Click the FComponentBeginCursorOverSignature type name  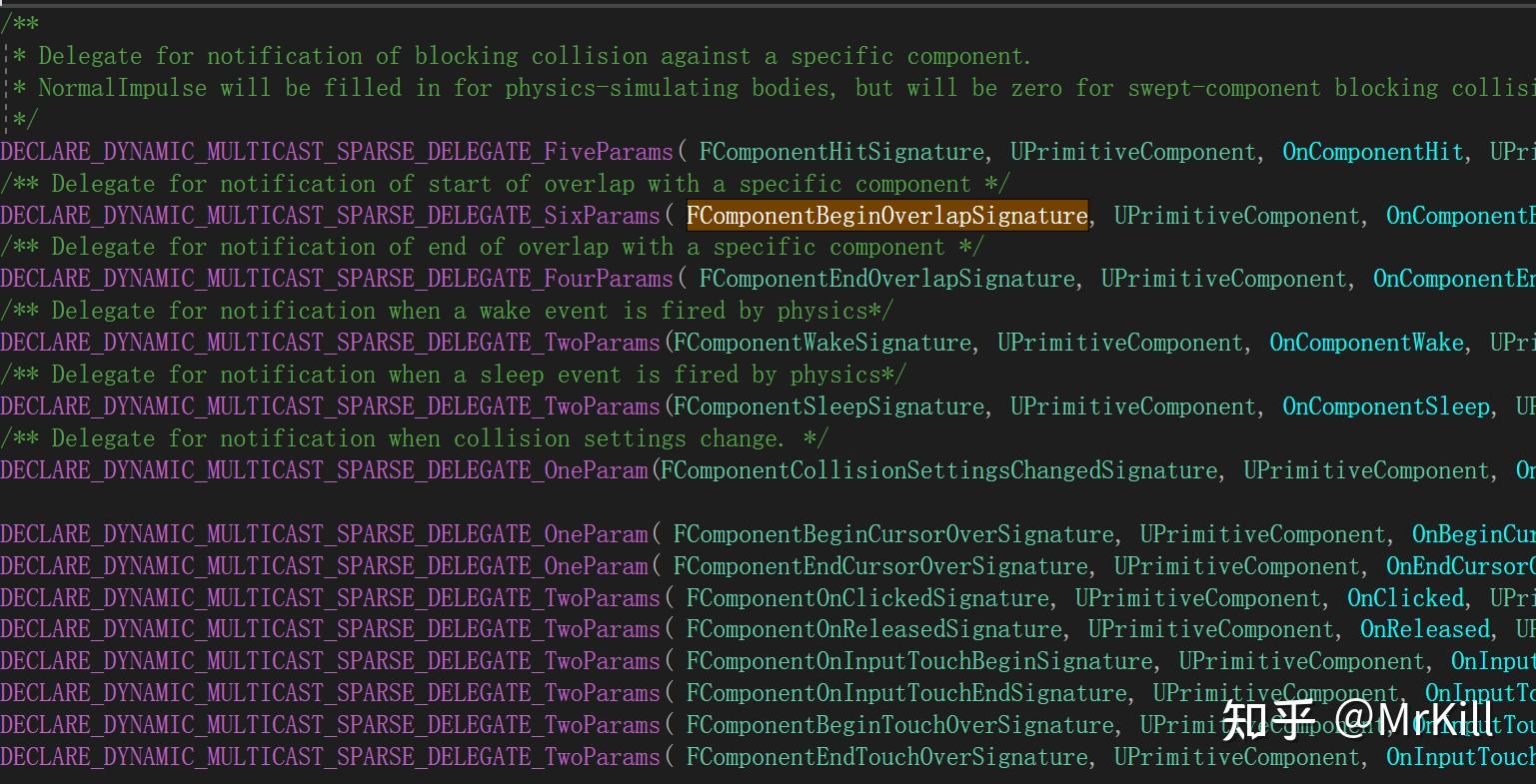pyautogui.click(x=893, y=534)
